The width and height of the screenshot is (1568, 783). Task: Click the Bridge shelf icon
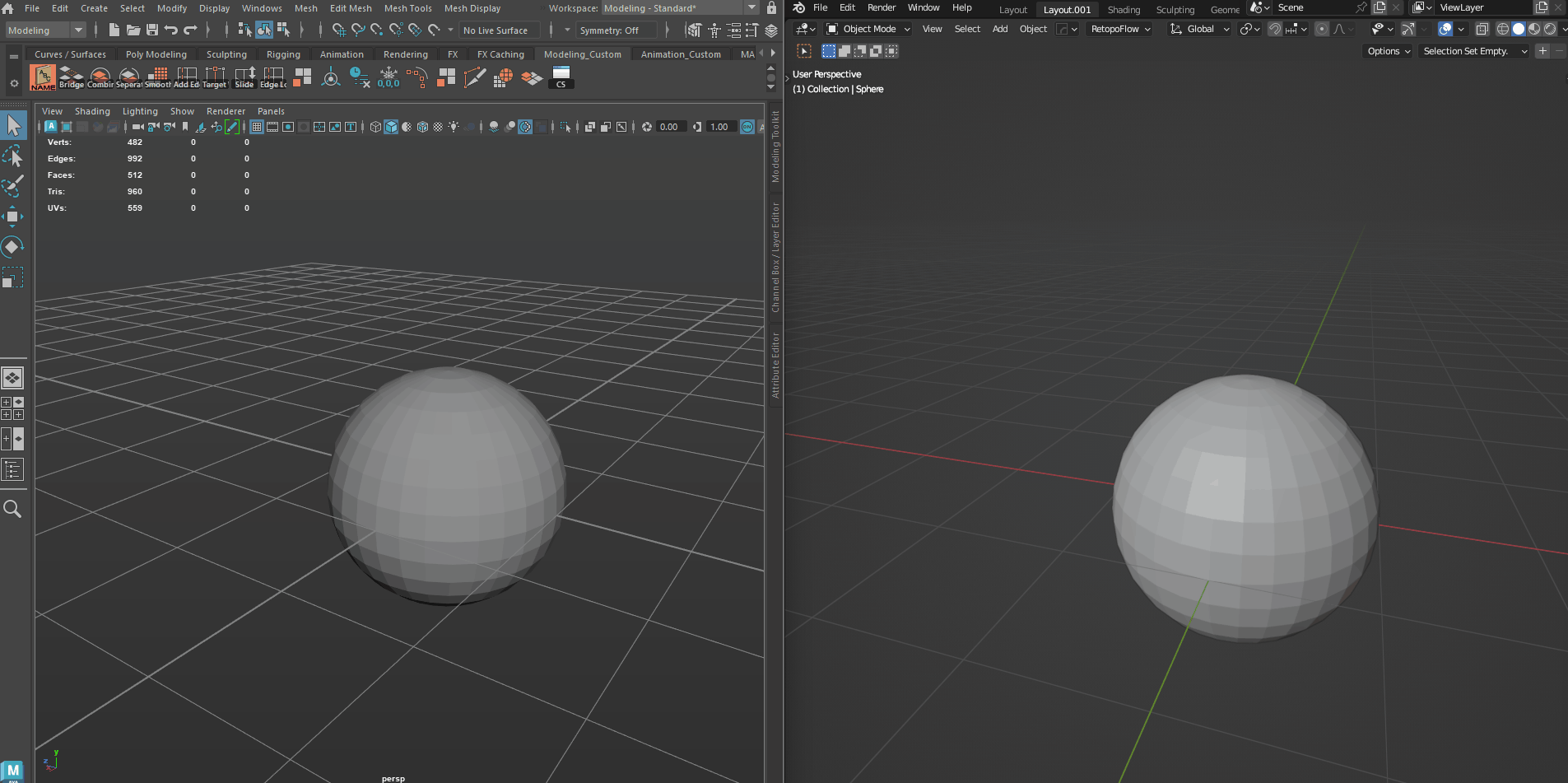tap(72, 77)
